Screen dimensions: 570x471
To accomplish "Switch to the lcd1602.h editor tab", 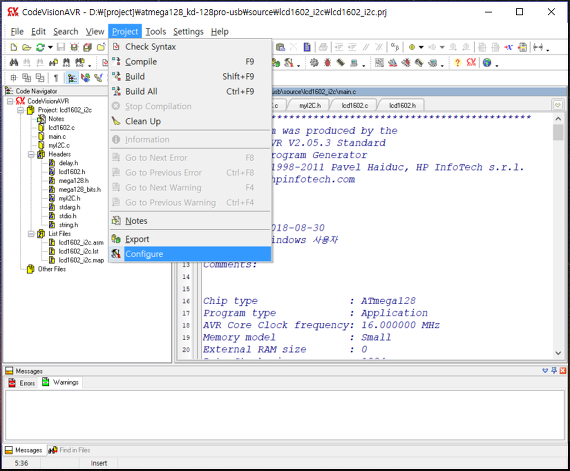I will (402, 105).
